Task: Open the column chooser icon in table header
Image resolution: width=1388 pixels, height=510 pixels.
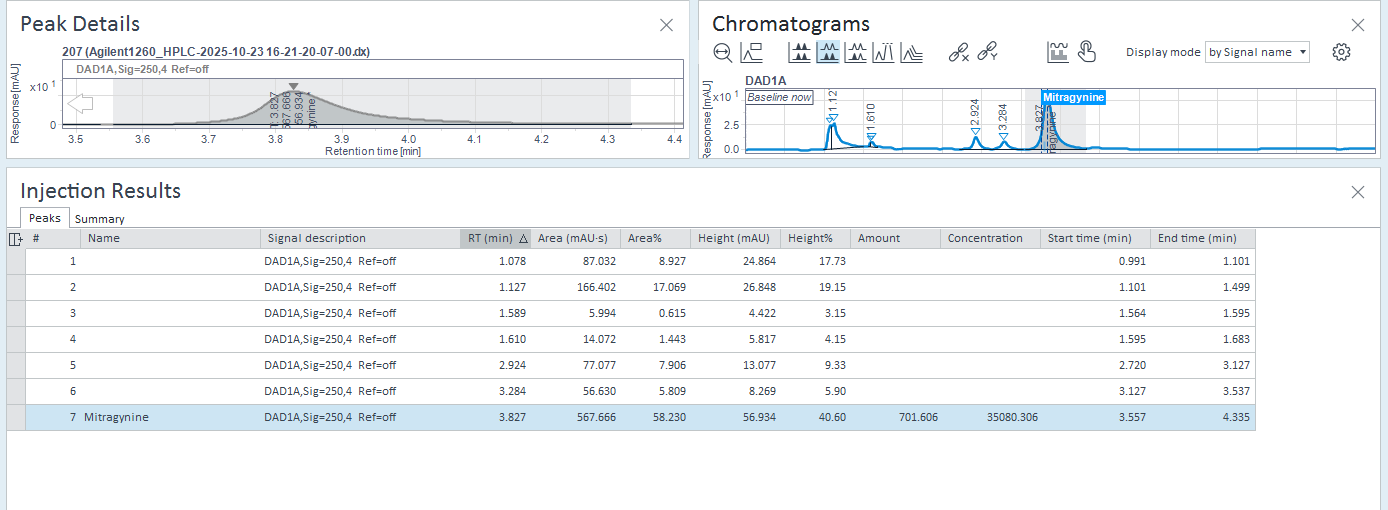Action: click(x=15, y=238)
